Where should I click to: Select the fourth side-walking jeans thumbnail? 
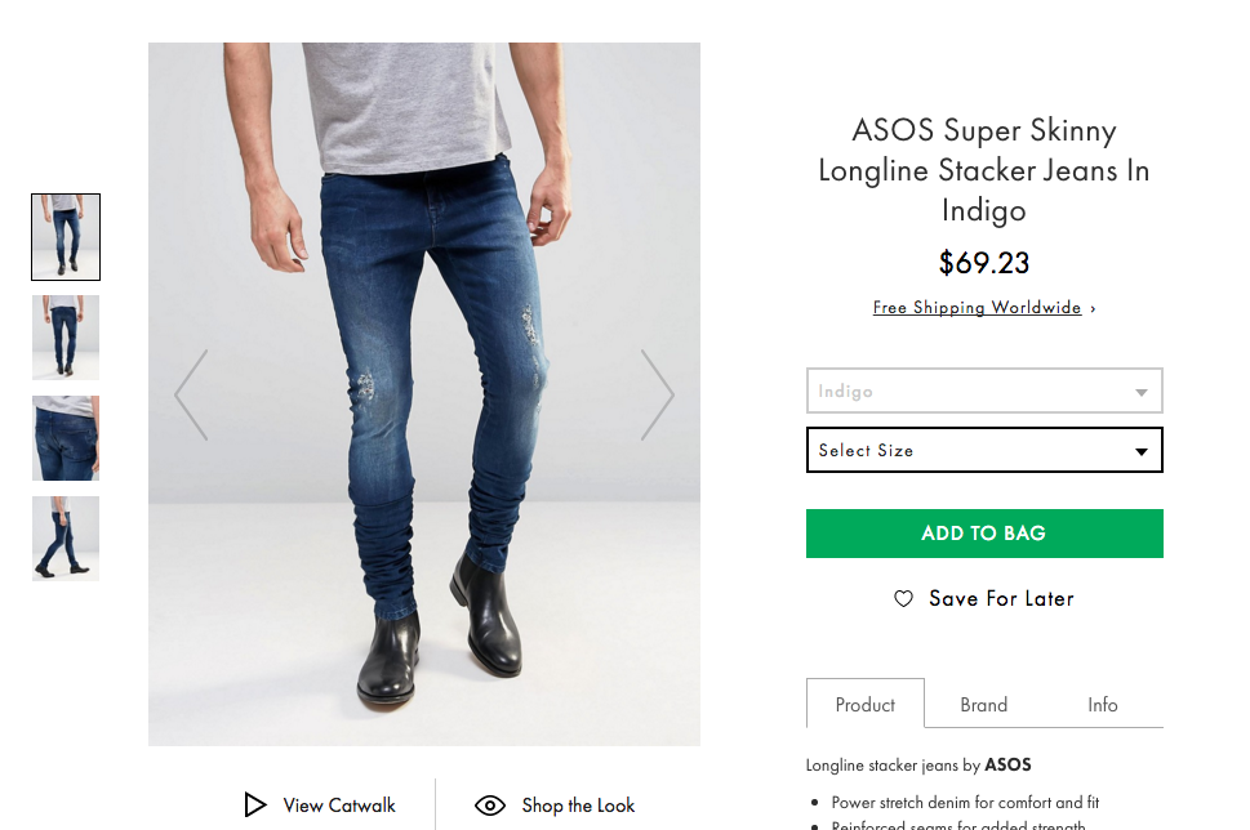pos(66,538)
